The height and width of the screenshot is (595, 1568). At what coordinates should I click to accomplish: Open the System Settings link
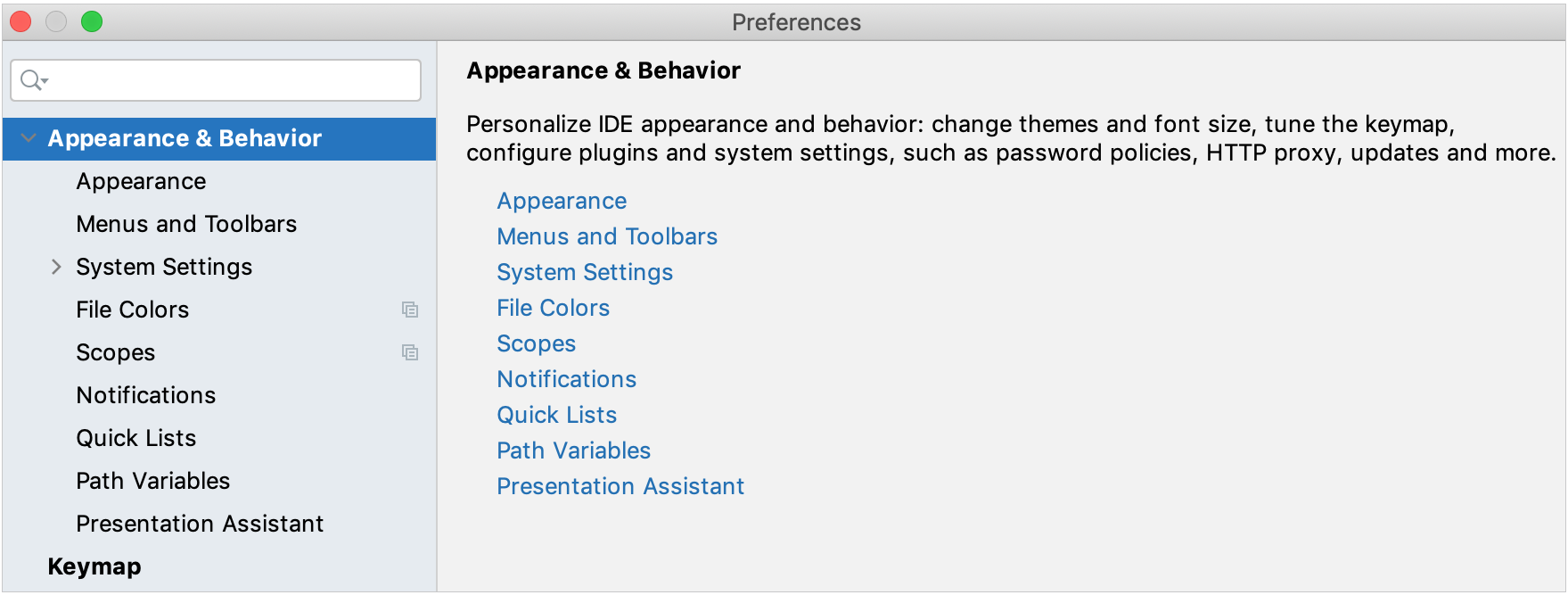tap(585, 272)
